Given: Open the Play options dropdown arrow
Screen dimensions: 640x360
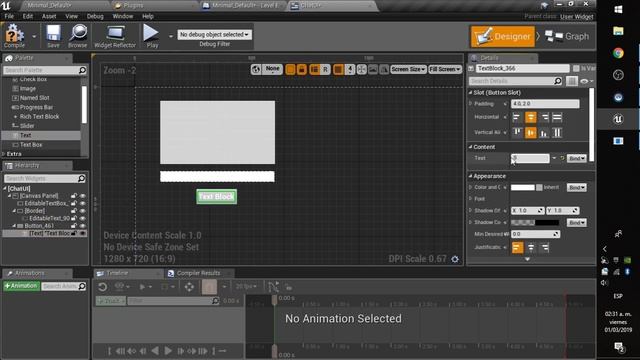Looking at the screenshot, I should pyautogui.click(x=171, y=36).
